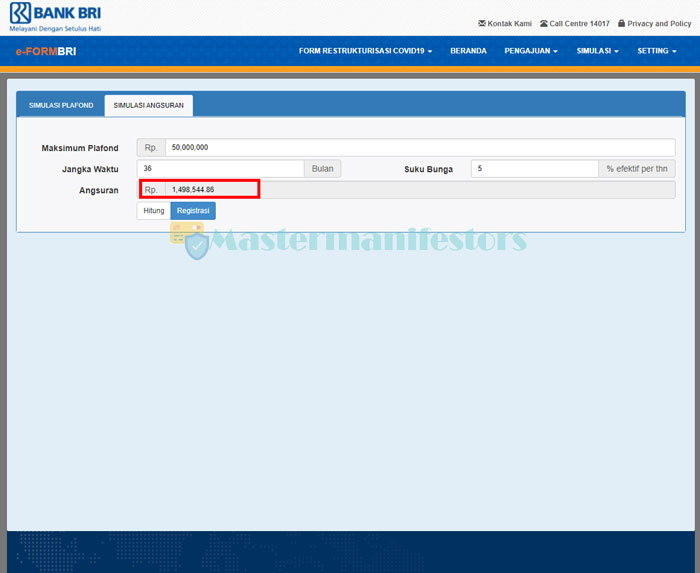Click the Suku Bunga label
Image resolution: width=700 pixels, height=573 pixels.
(429, 169)
